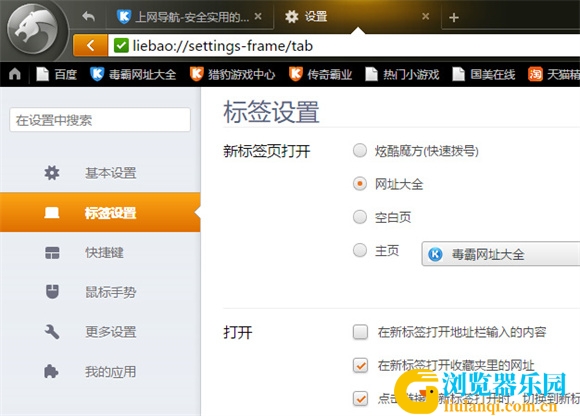Click the green security shield icon in address bar

coord(121,45)
